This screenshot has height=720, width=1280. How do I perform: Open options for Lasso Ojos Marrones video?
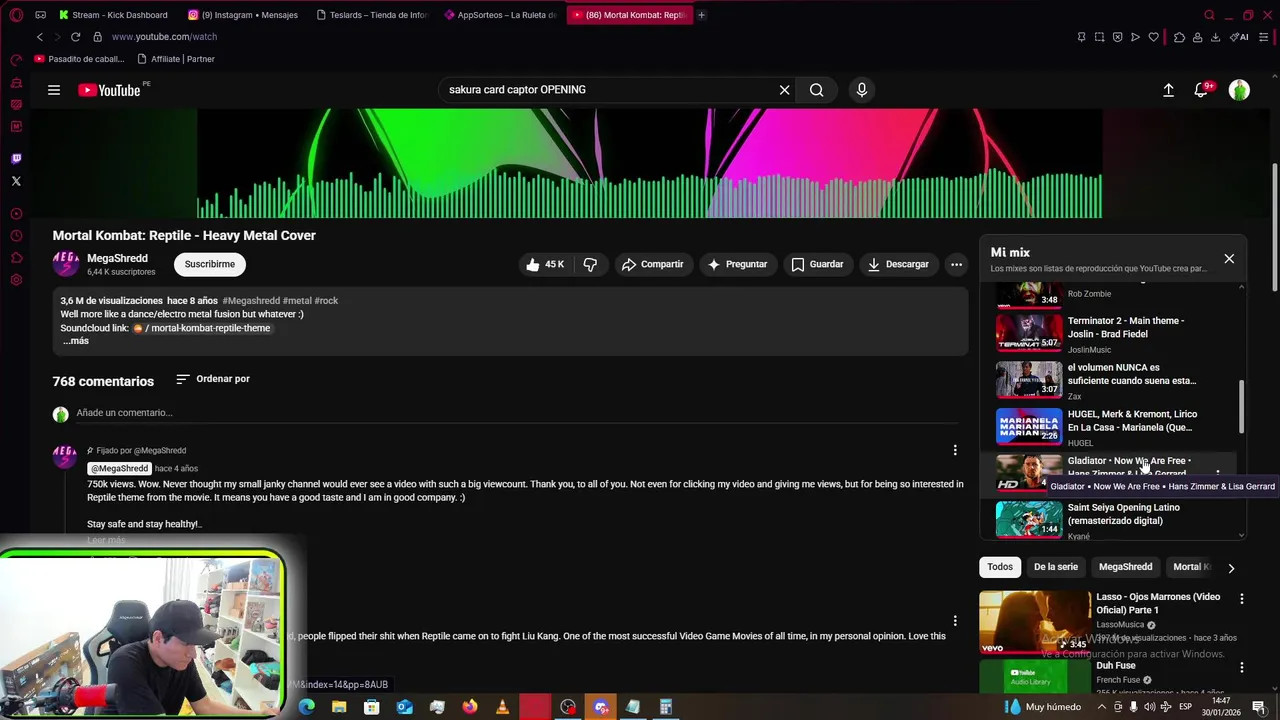click(x=1242, y=599)
